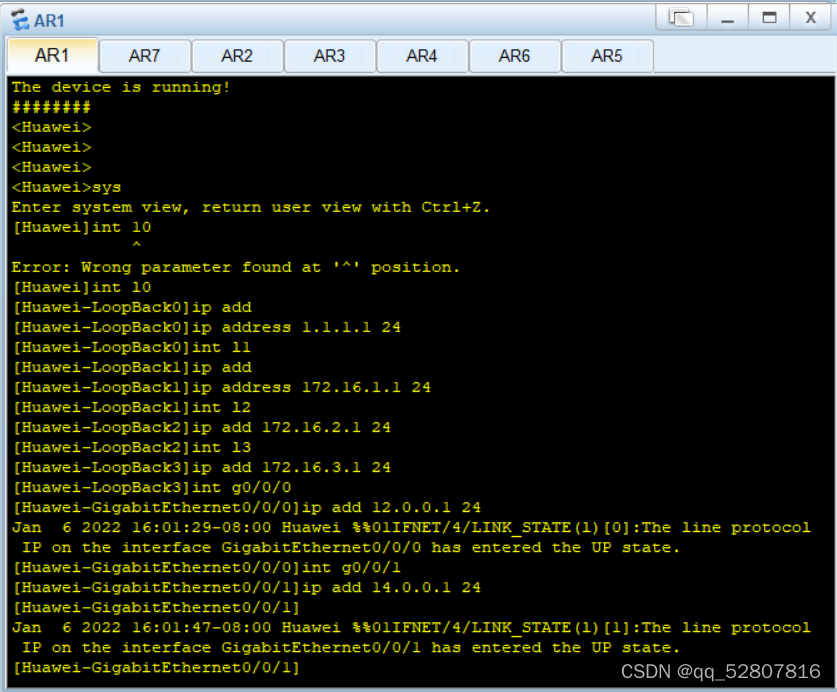The height and width of the screenshot is (692, 837).
Task: Click the '[Huawei-LoopBack0]int l1' line
Action: click(x=131, y=347)
